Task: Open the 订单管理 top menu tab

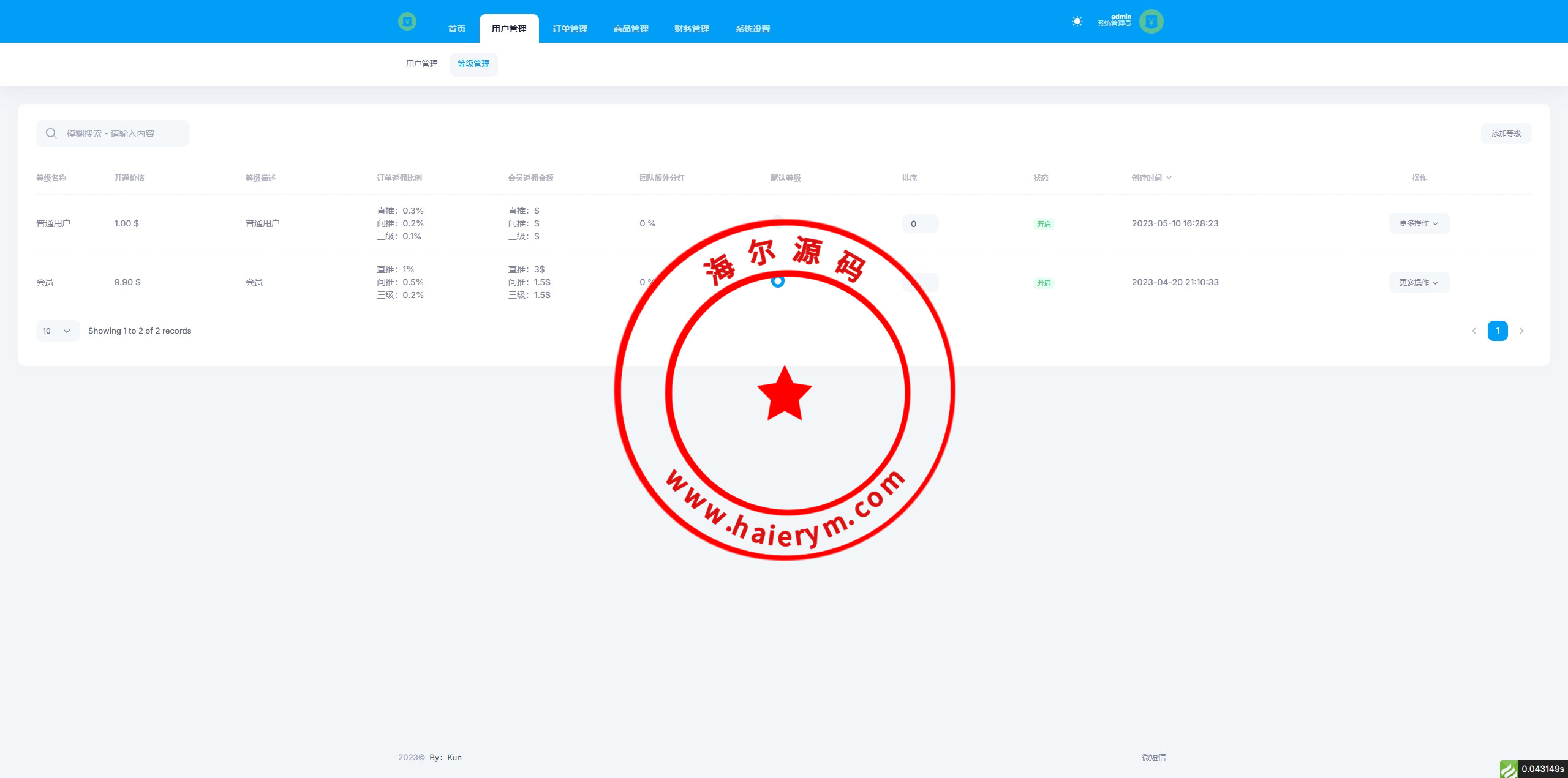Action: click(570, 29)
